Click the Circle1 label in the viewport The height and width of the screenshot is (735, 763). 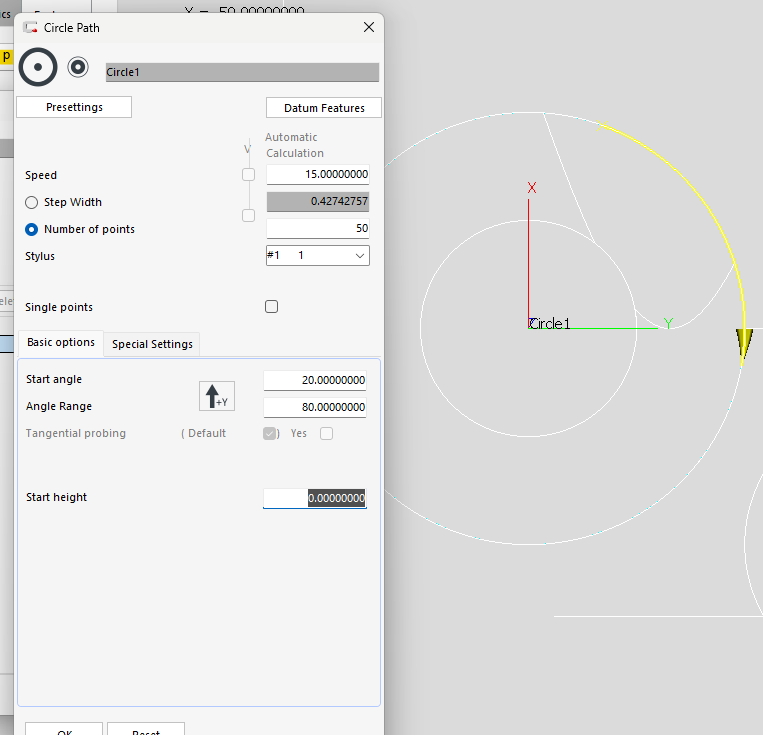550,324
